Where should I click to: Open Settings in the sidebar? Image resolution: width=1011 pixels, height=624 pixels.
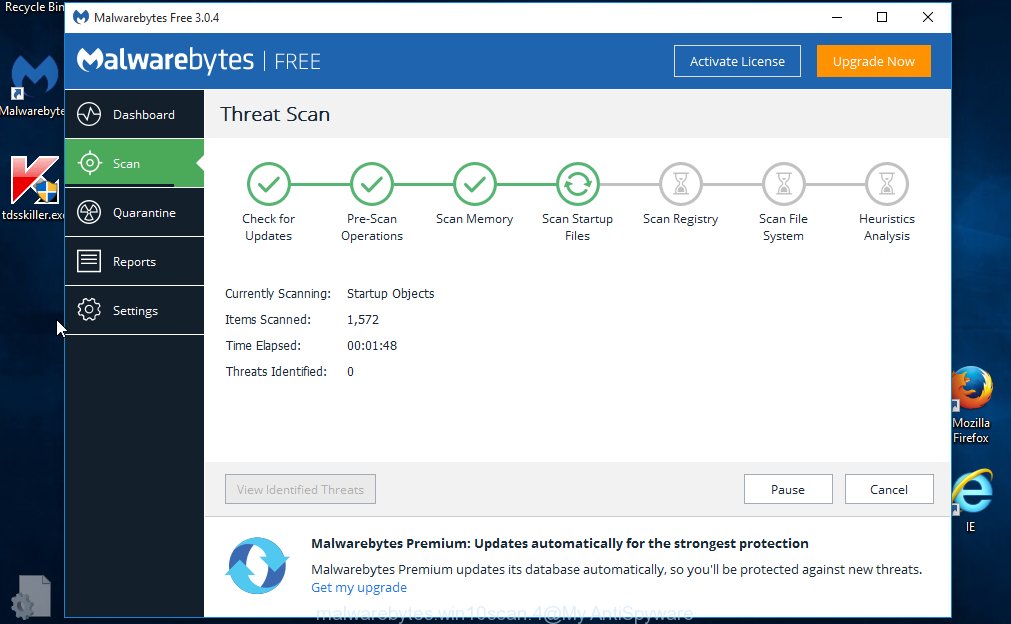click(134, 310)
